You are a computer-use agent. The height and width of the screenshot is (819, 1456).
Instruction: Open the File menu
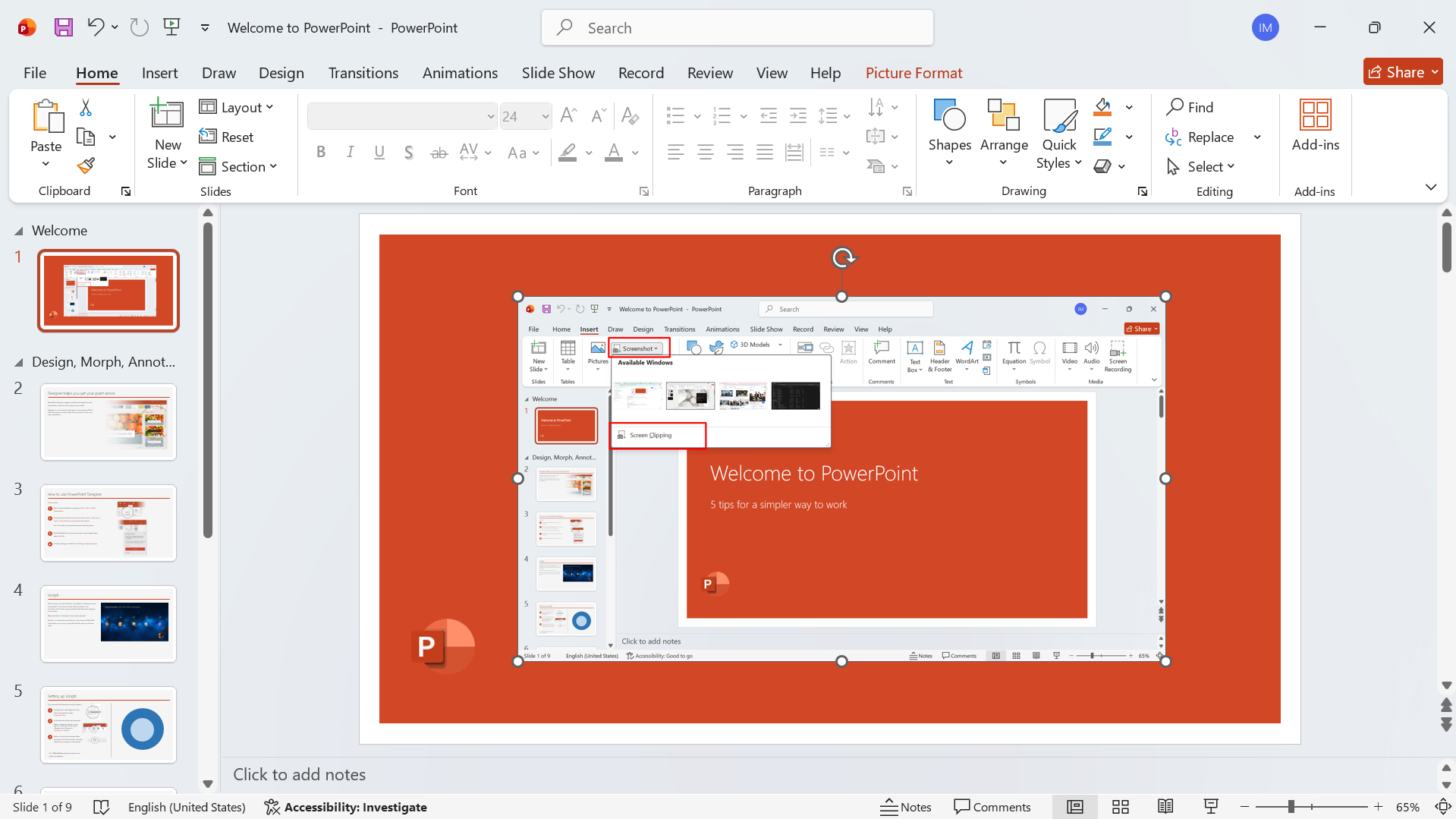(35, 73)
